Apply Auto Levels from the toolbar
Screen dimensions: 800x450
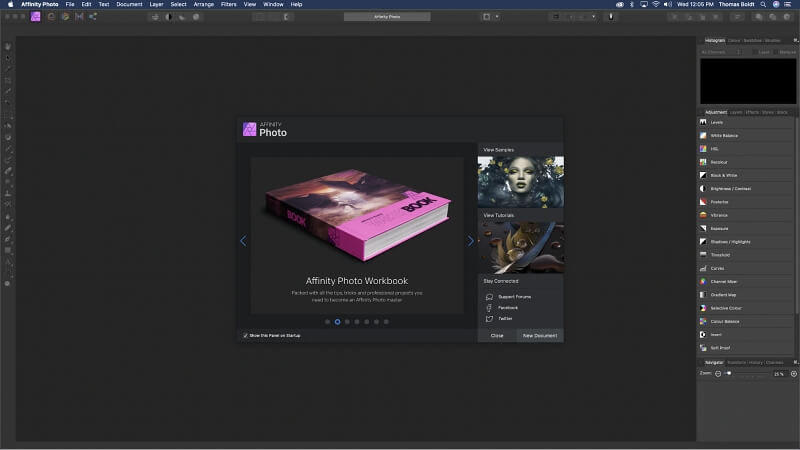[x=155, y=17]
